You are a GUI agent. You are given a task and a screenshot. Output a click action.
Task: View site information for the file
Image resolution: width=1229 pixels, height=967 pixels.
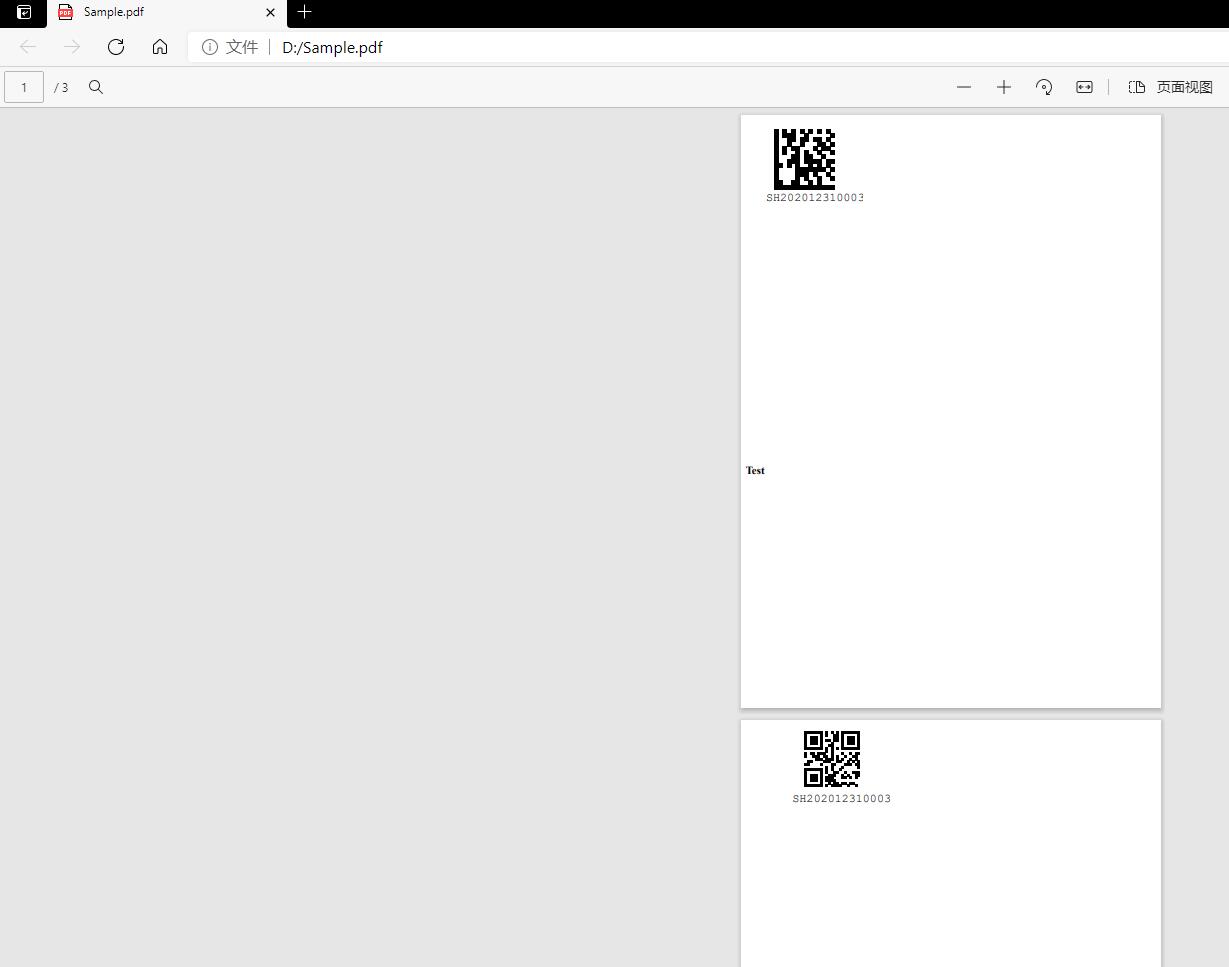click(210, 47)
